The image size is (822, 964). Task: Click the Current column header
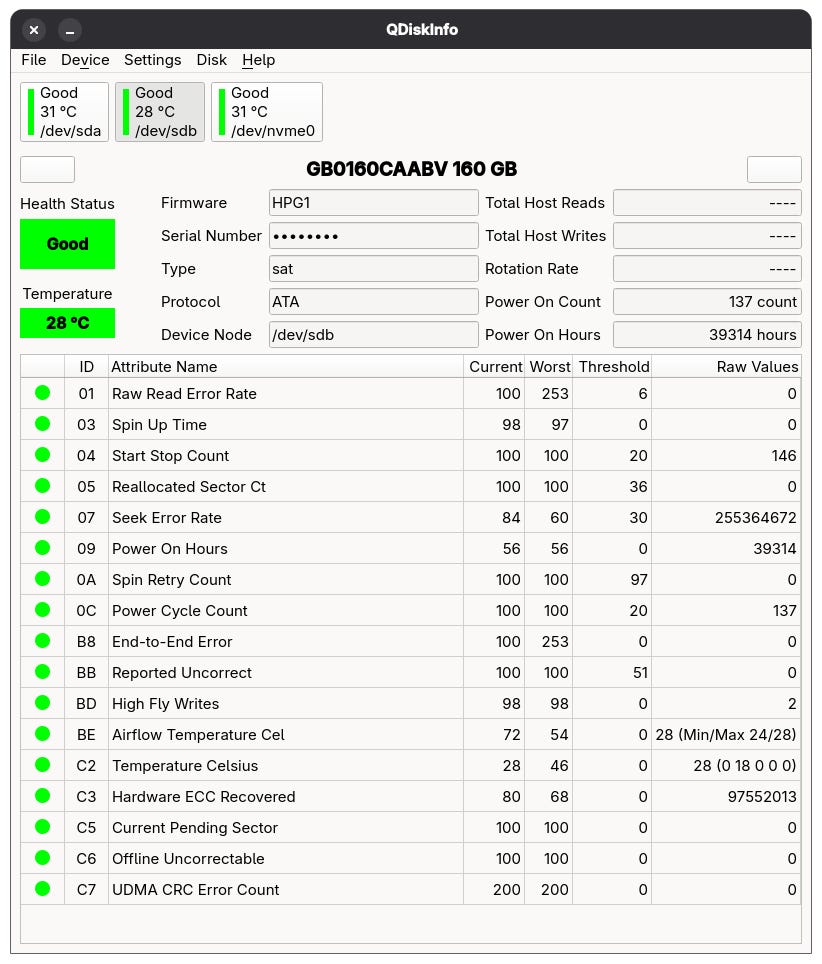pos(494,367)
